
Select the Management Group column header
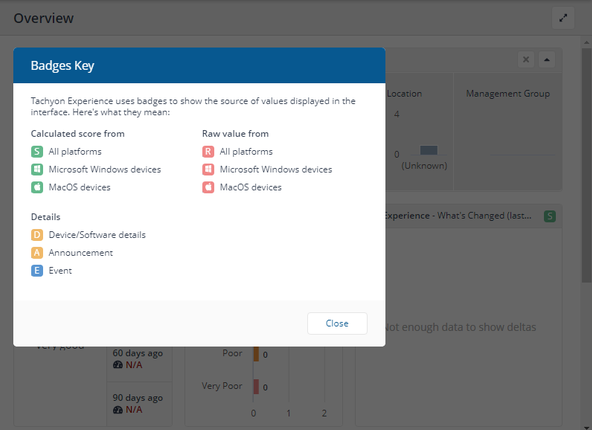pyautogui.click(x=508, y=94)
